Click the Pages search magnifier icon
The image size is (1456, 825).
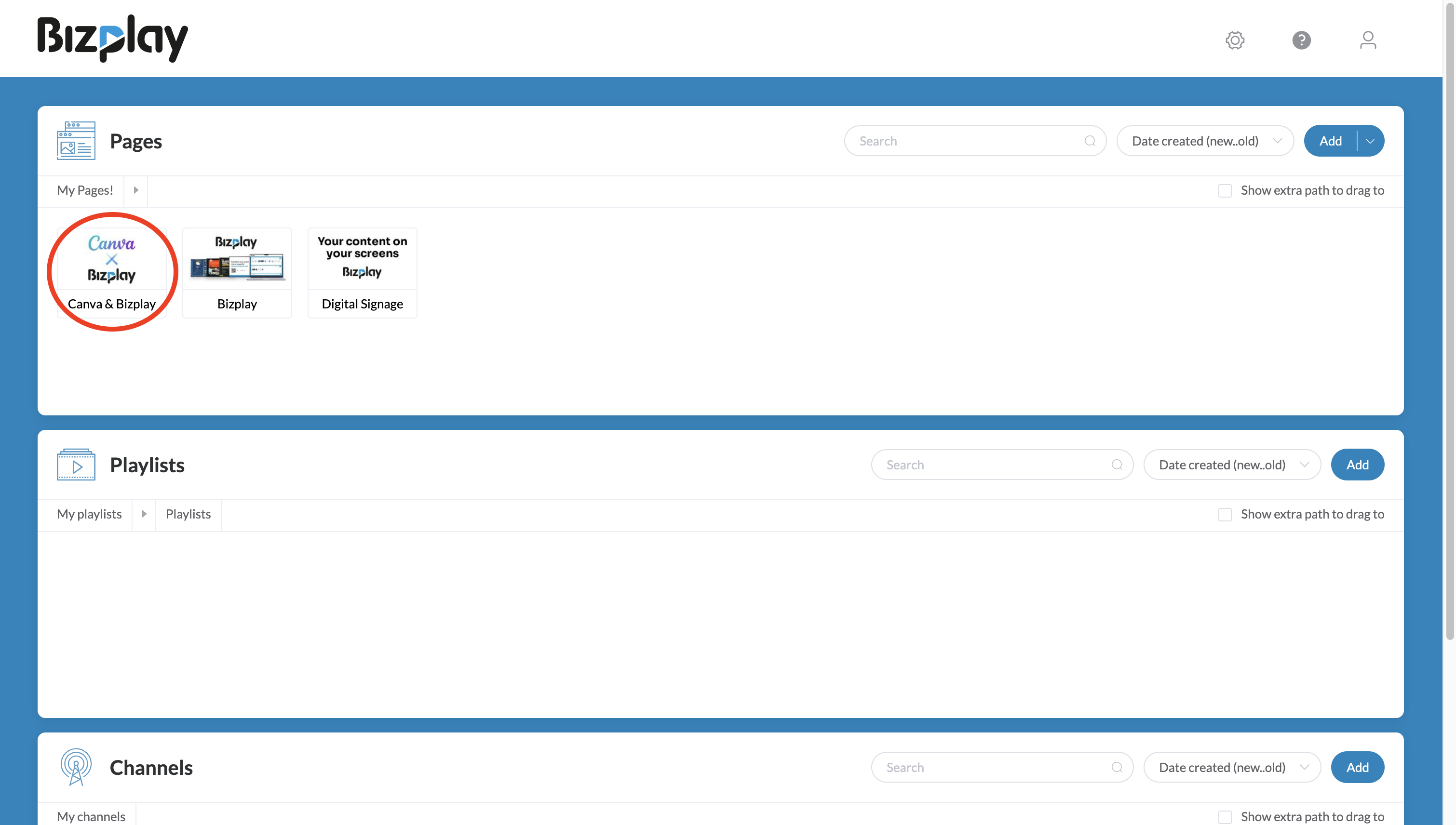(1089, 141)
